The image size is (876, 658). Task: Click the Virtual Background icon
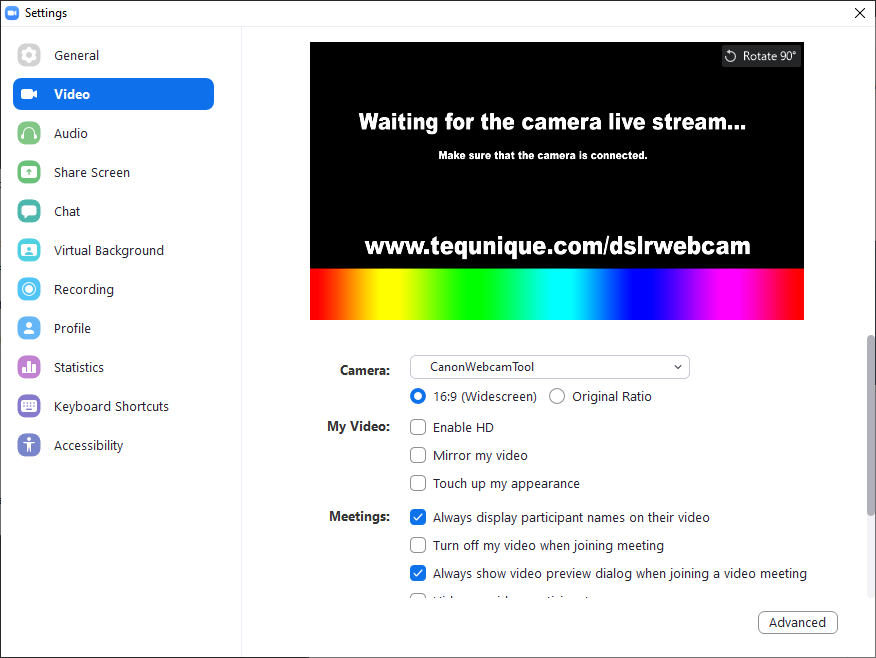(29, 250)
